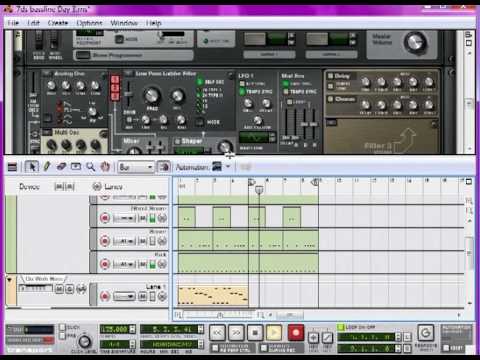Enable the Chorus effect button

[330, 99]
